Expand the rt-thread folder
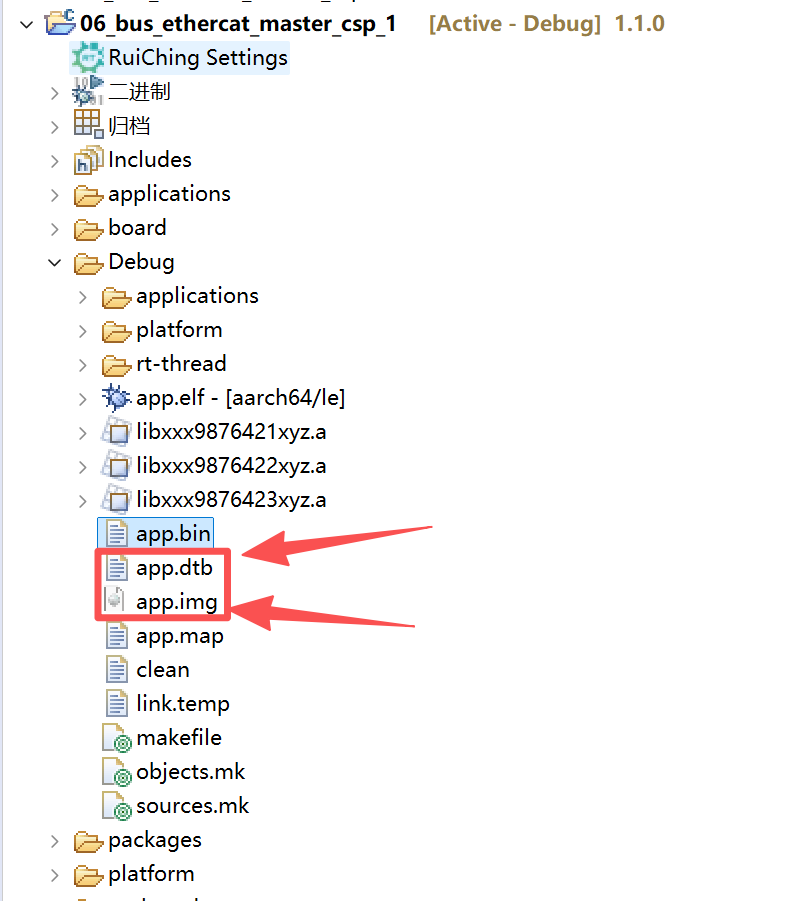Viewport: 791px width, 902px height. [x=83, y=365]
